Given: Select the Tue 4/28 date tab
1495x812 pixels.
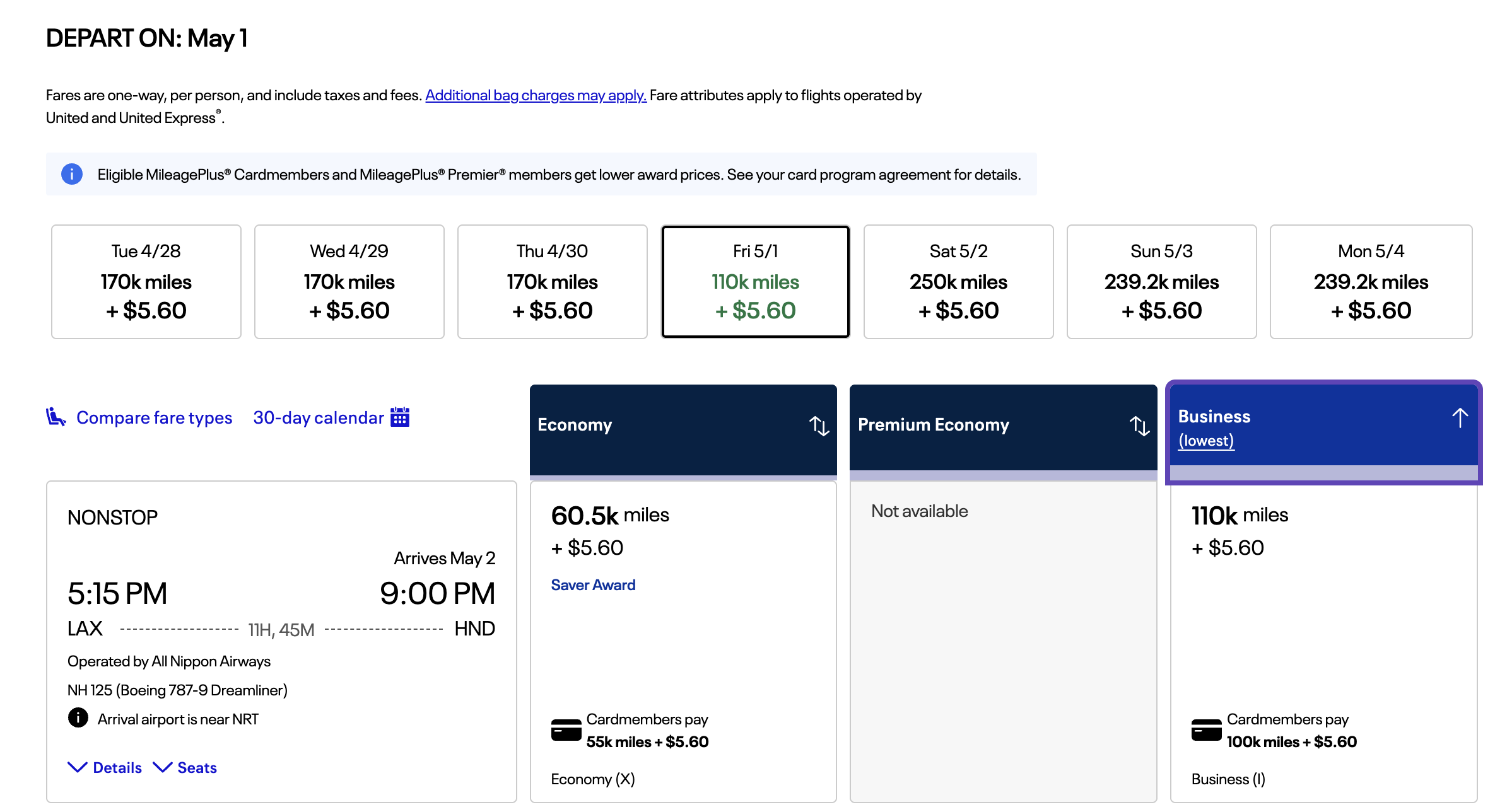Looking at the screenshot, I should [x=146, y=282].
